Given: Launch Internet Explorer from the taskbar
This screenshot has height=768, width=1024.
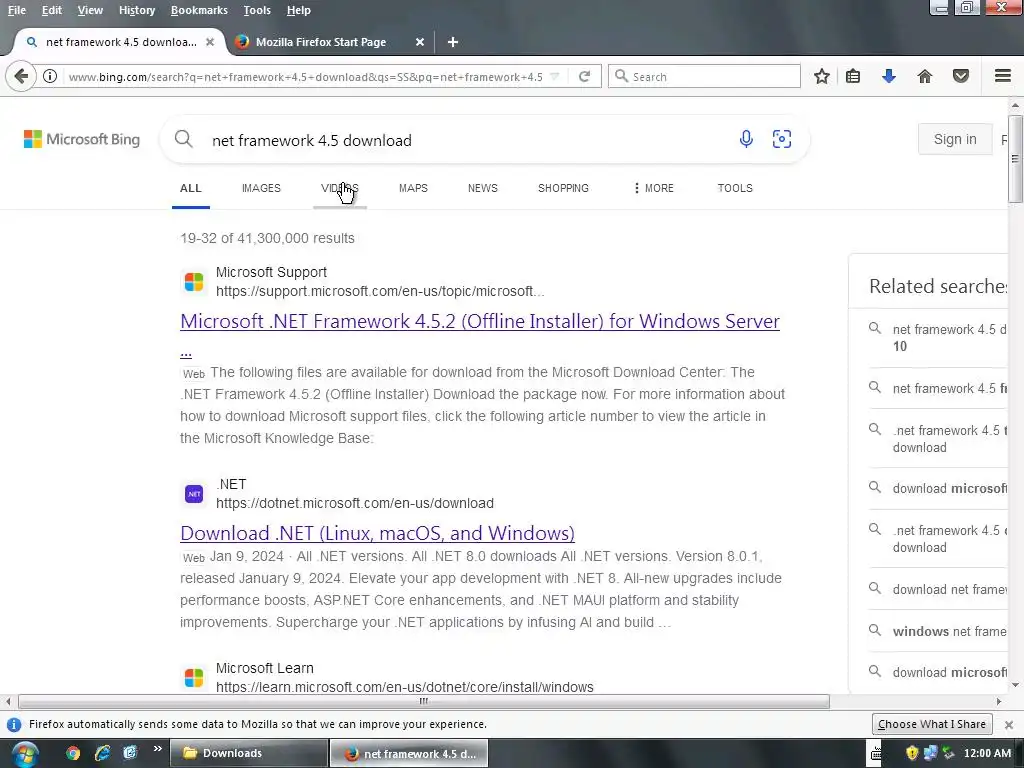Looking at the screenshot, I should click(103, 753).
